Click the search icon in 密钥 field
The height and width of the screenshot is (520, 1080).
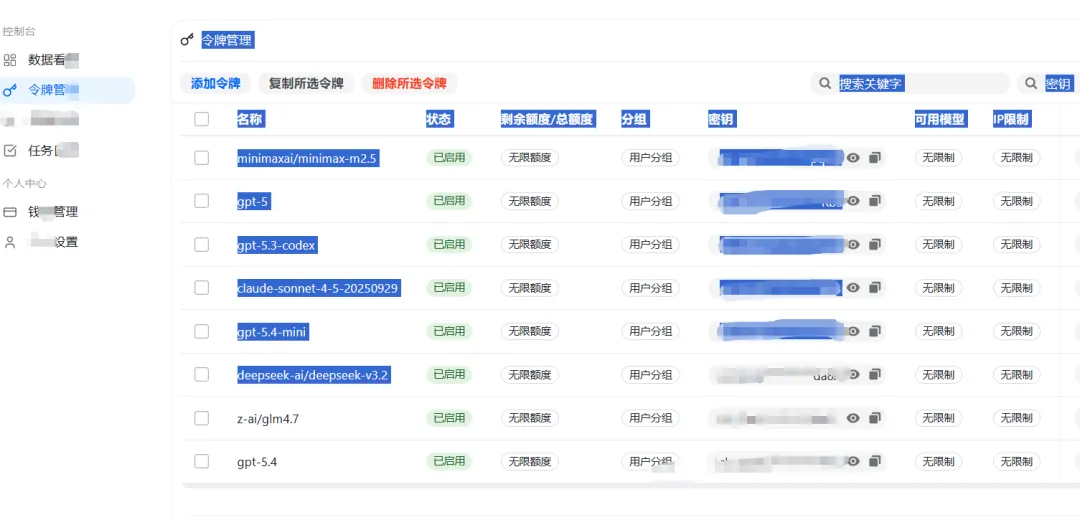[x=1031, y=84]
